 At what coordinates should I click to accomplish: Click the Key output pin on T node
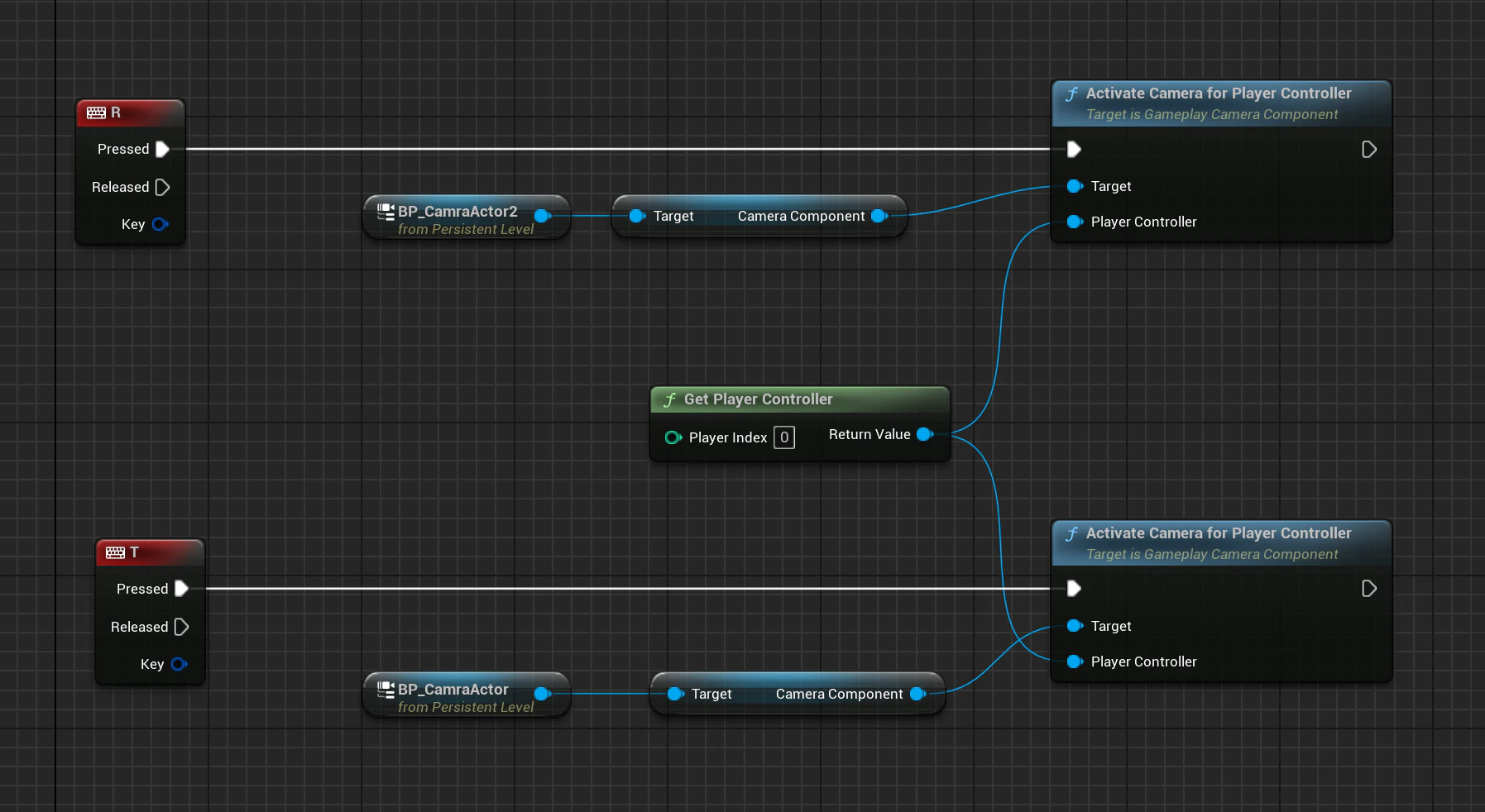[180, 664]
